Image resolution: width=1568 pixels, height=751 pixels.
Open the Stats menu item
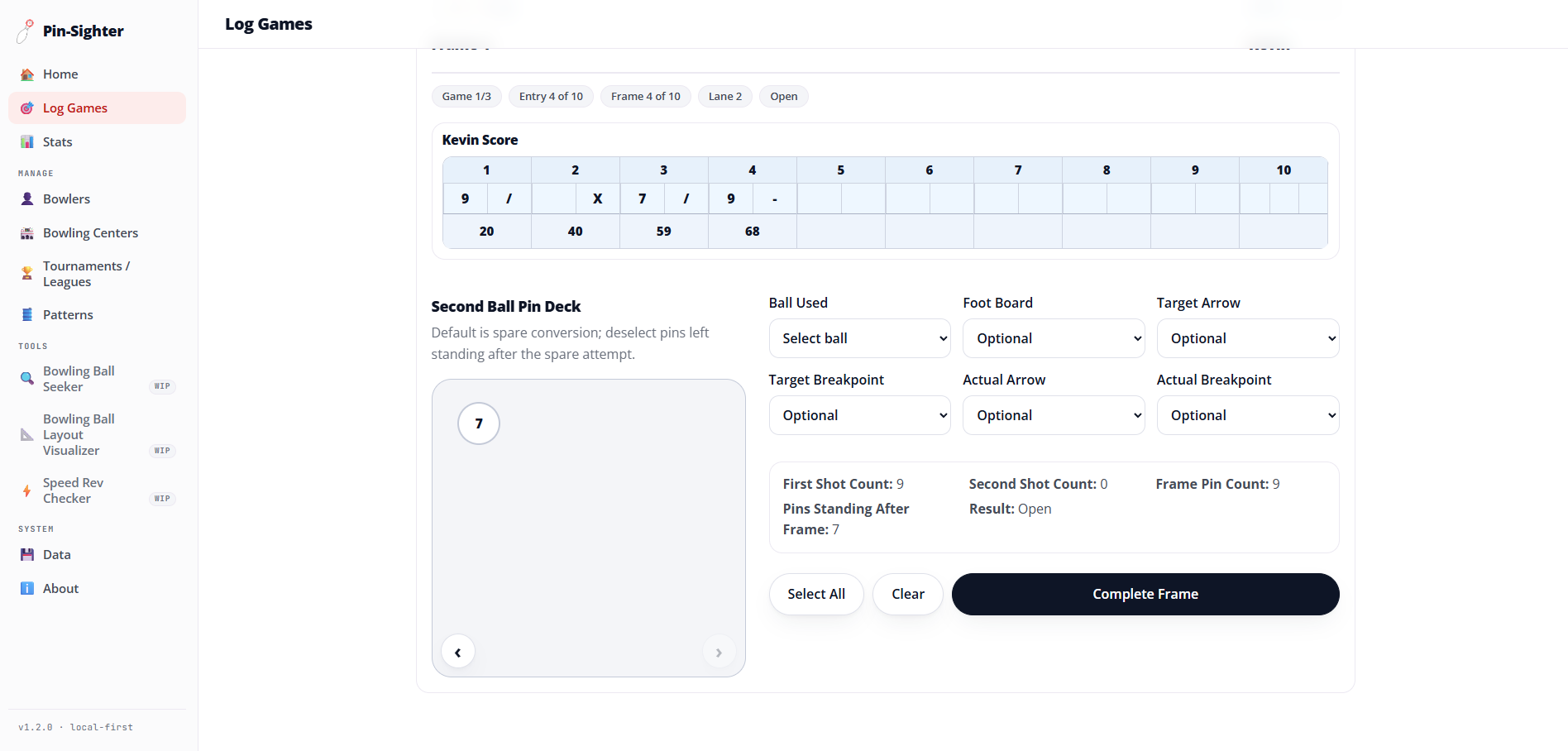coord(97,142)
